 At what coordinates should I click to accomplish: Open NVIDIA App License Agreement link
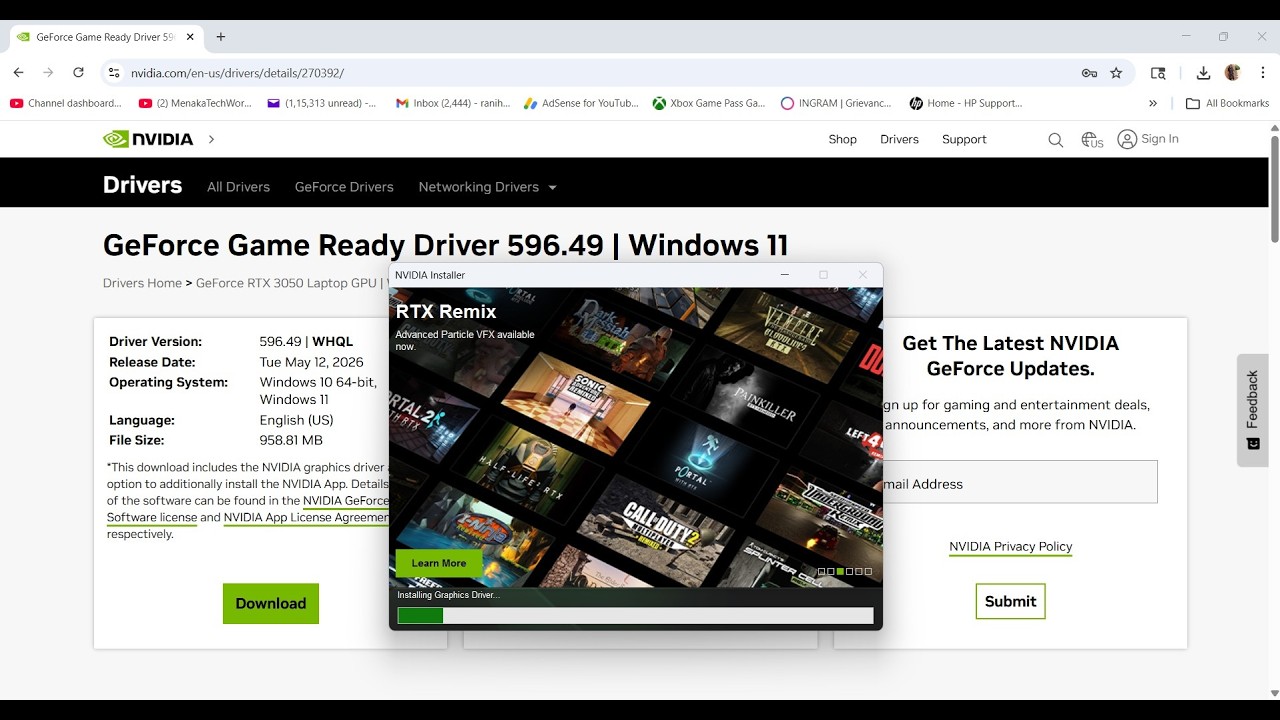(306, 517)
